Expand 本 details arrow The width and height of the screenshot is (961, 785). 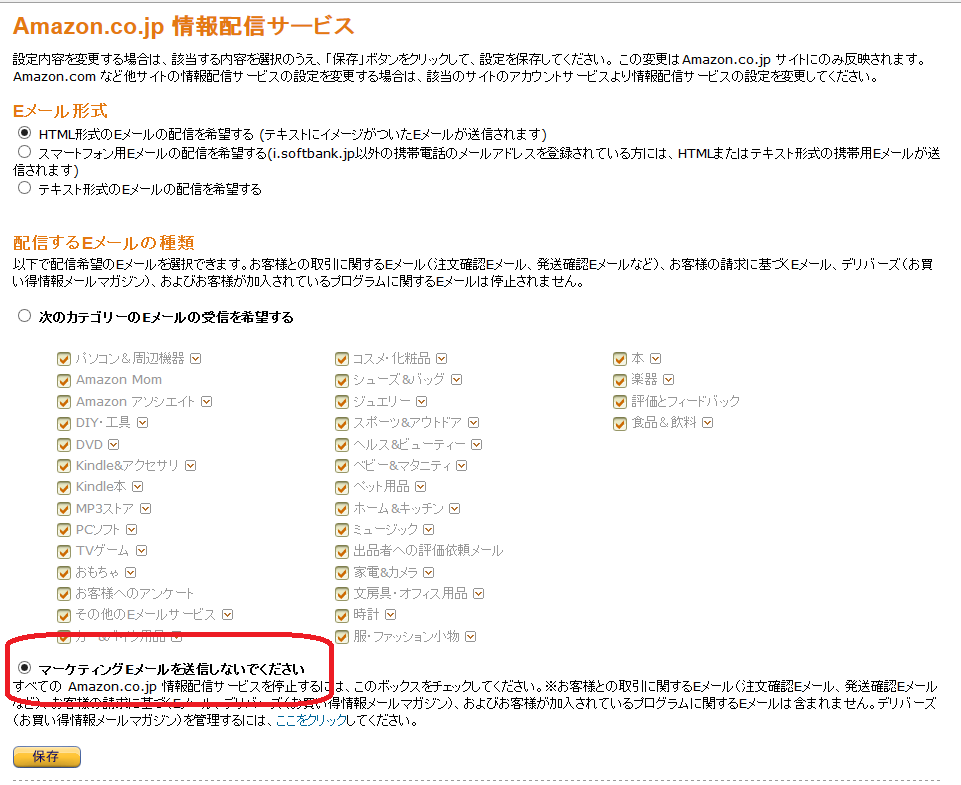point(656,358)
